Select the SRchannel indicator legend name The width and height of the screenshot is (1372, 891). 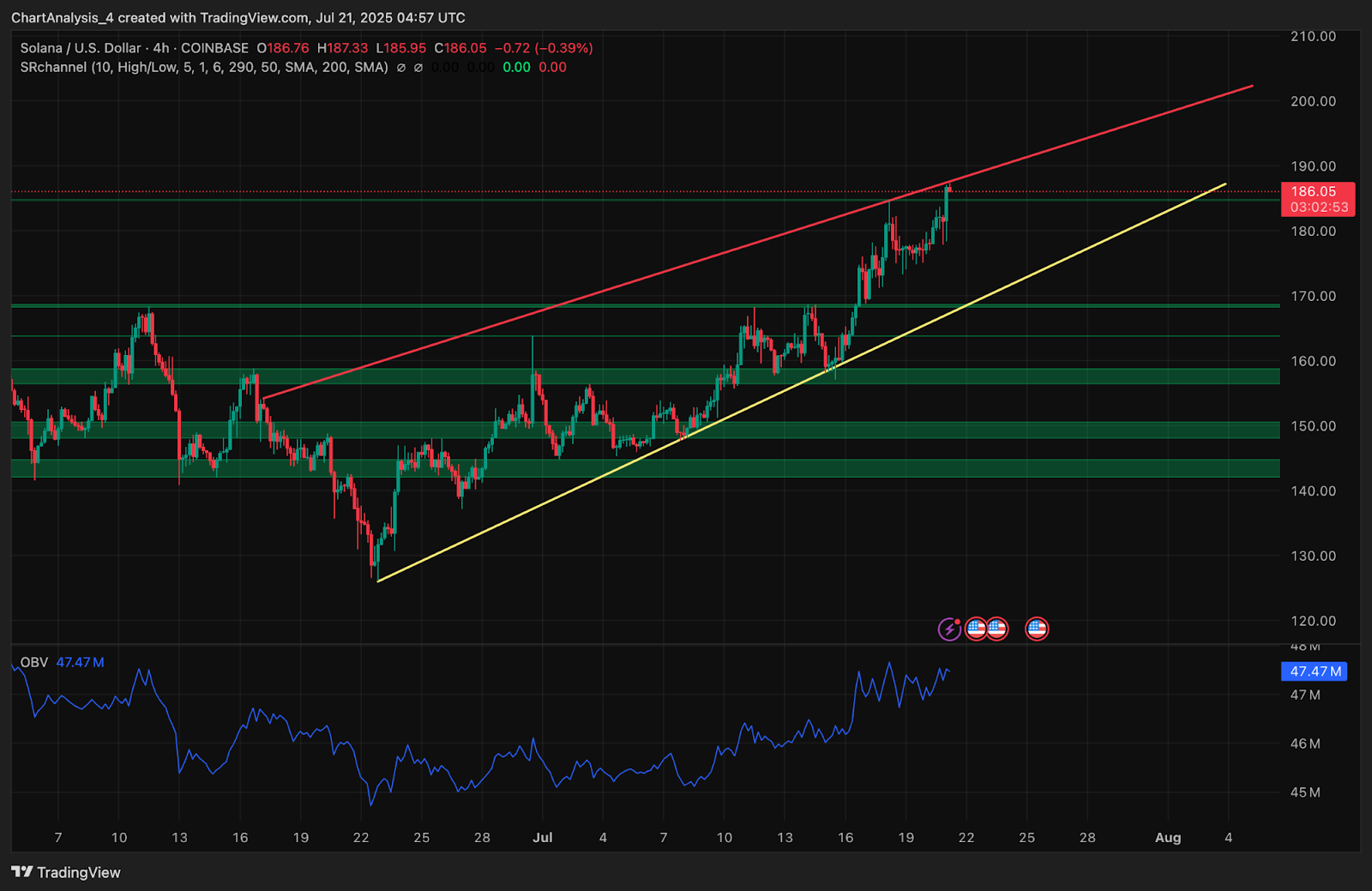(x=53, y=67)
